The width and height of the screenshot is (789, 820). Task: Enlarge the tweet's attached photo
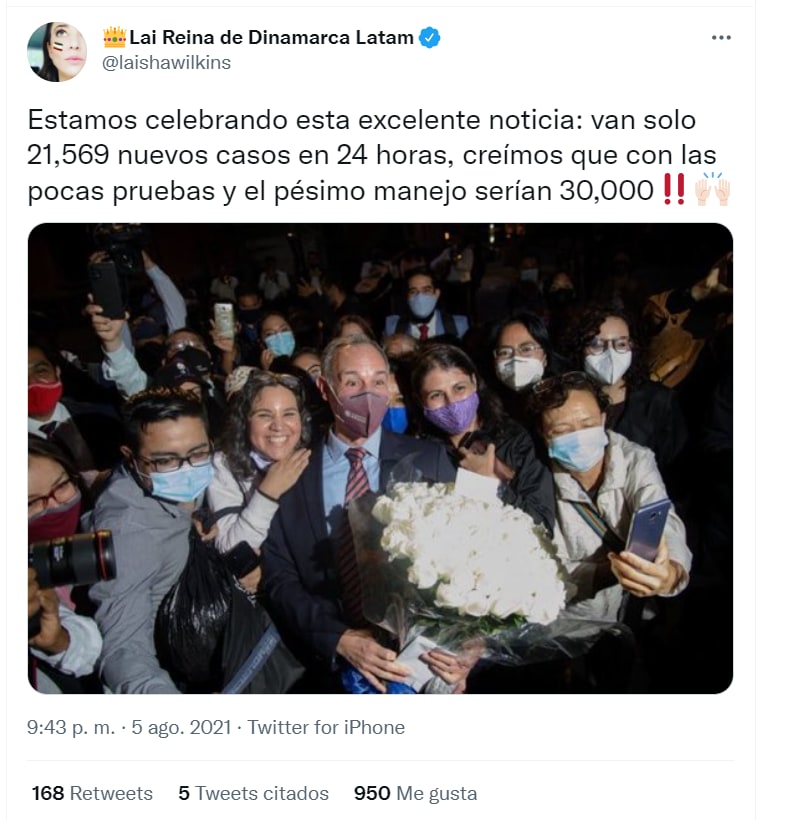380,458
